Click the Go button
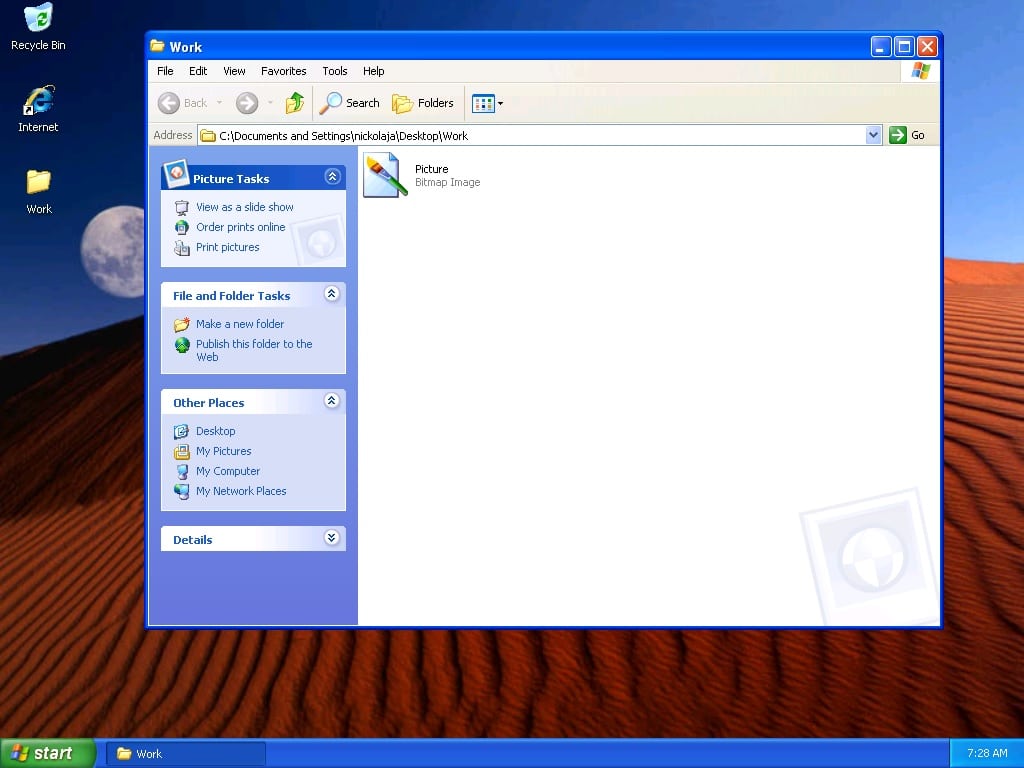This screenshot has height=768, width=1024. coord(908,134)
